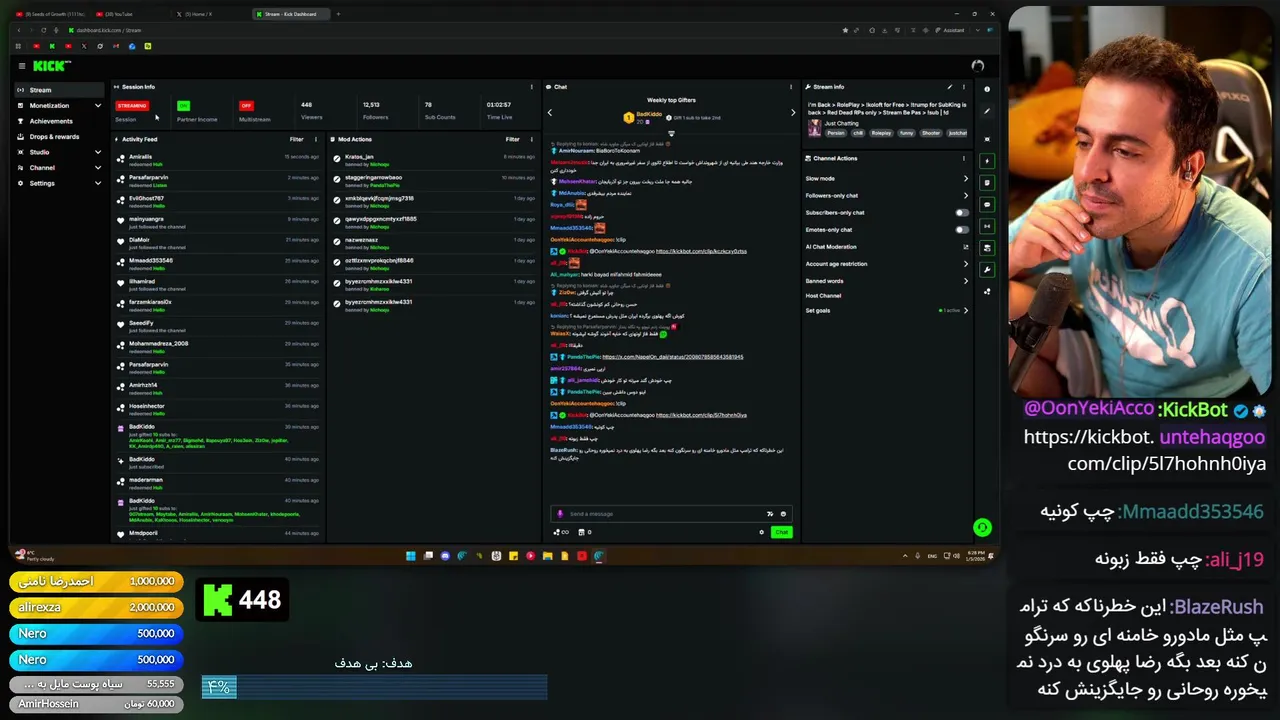1280x720 pixels.
Task: Expand the Studio sidebar section
Action: pos(58,152)
